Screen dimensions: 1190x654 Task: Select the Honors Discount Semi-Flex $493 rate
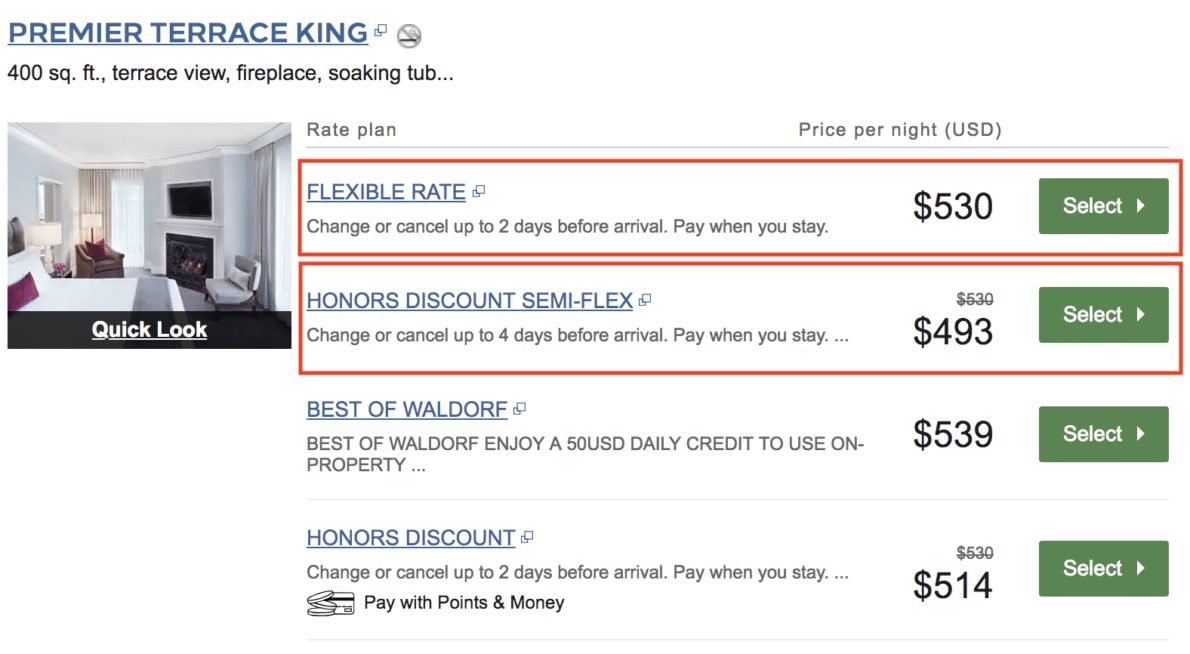pos(1103,315)
